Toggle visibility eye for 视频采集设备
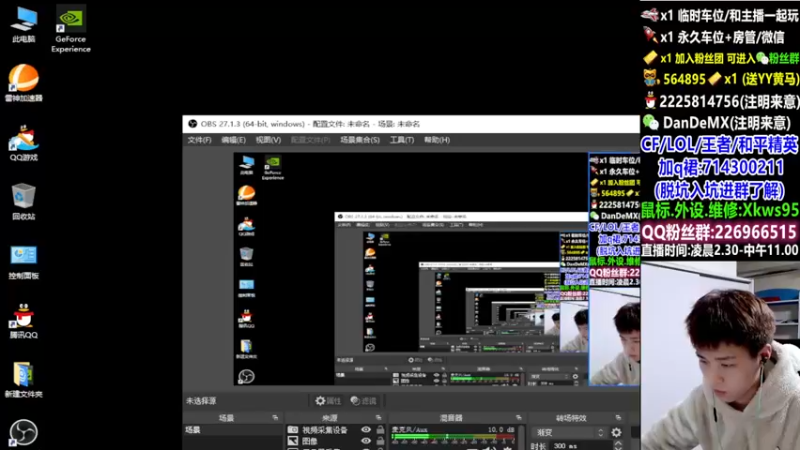 click(366, 430)
